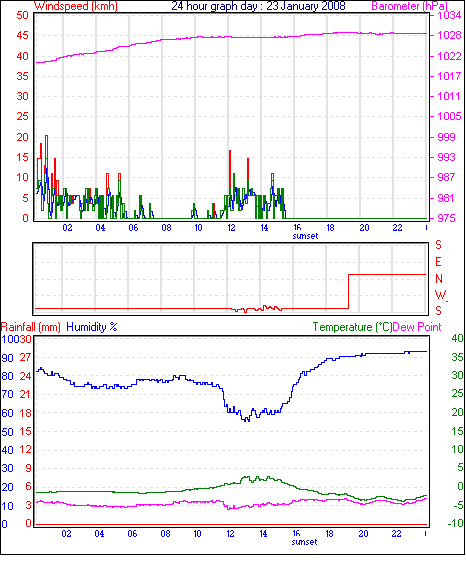Click the 975 value on barometer scale
The height and width of the screenshot is (563, 466).
tap(445, 218)
